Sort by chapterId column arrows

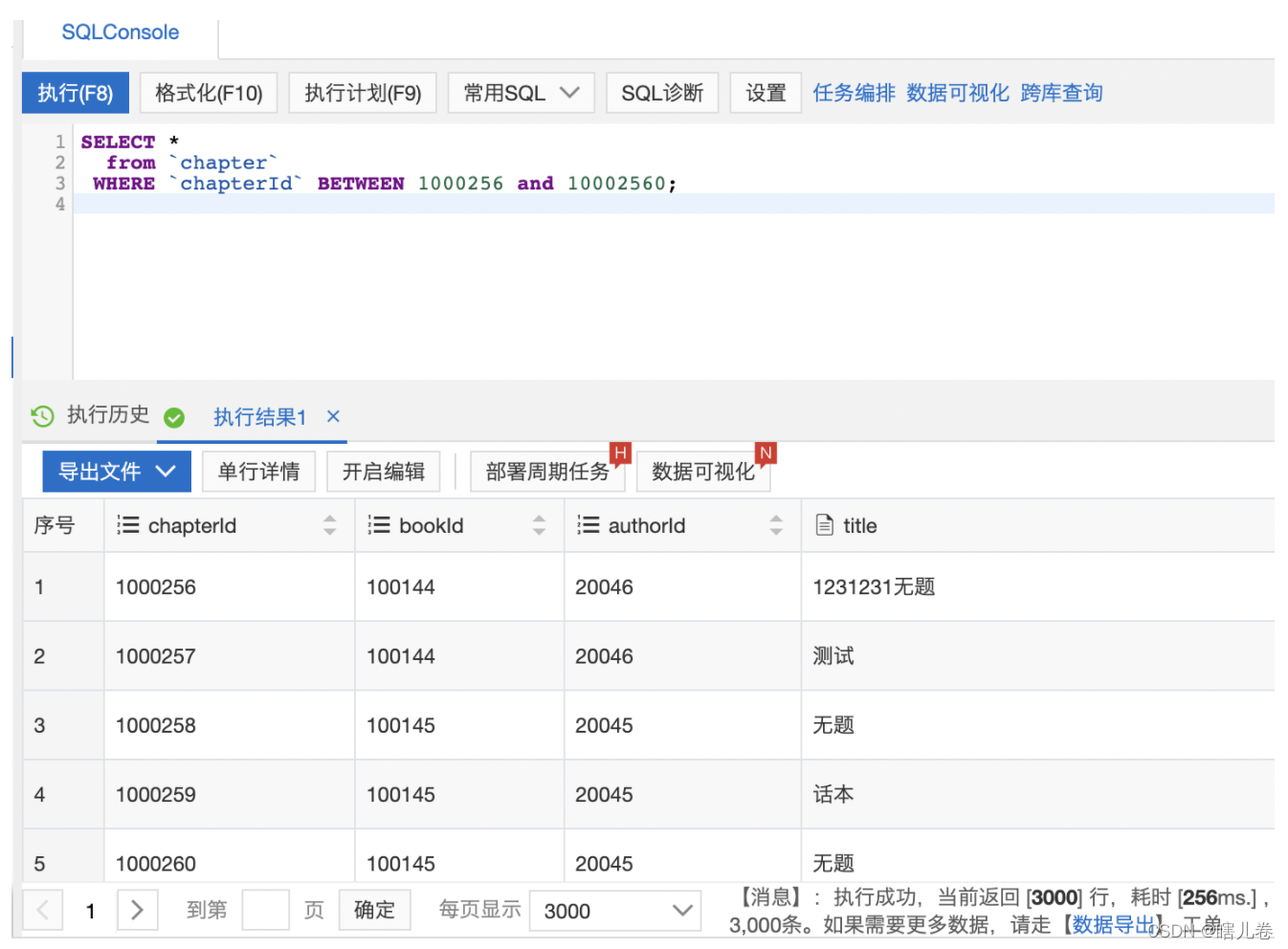coord(330,525)
